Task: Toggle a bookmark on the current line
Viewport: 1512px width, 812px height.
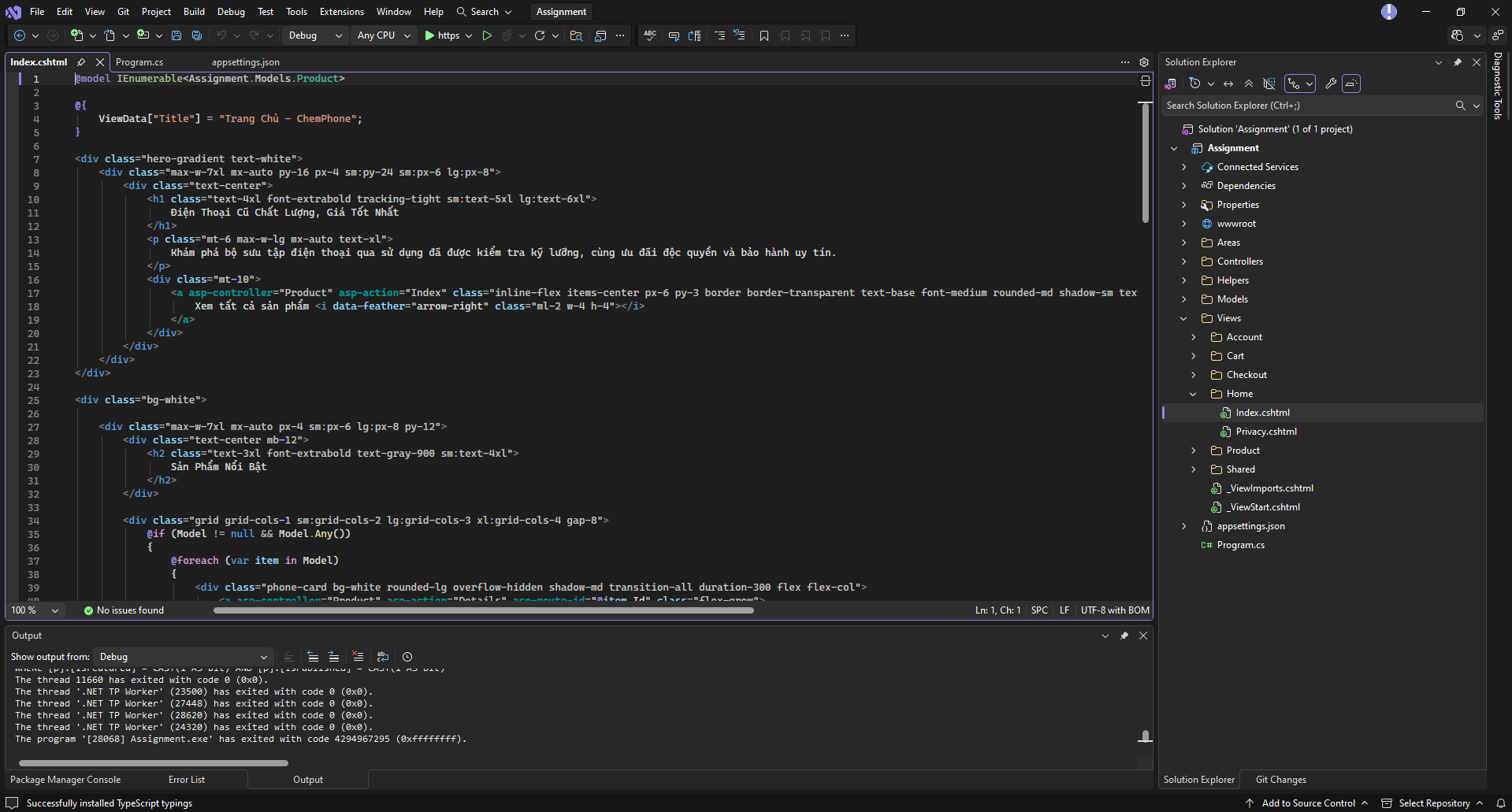Action: point(763,35)
